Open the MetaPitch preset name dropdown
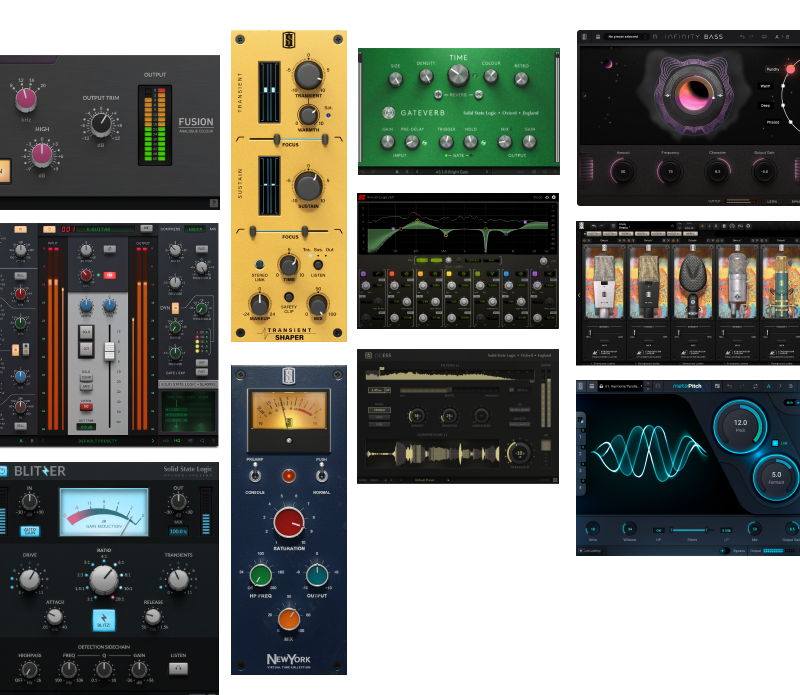 [x=625, y=386]
